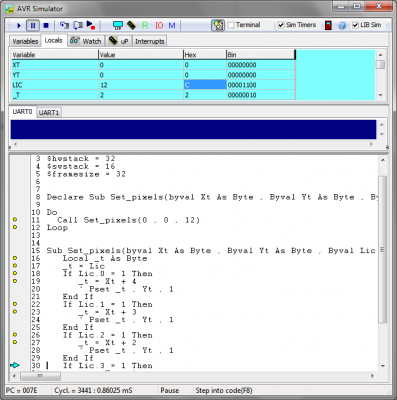Open the uP tab
This screenshot has width=397, height=400.
[119, 41]
